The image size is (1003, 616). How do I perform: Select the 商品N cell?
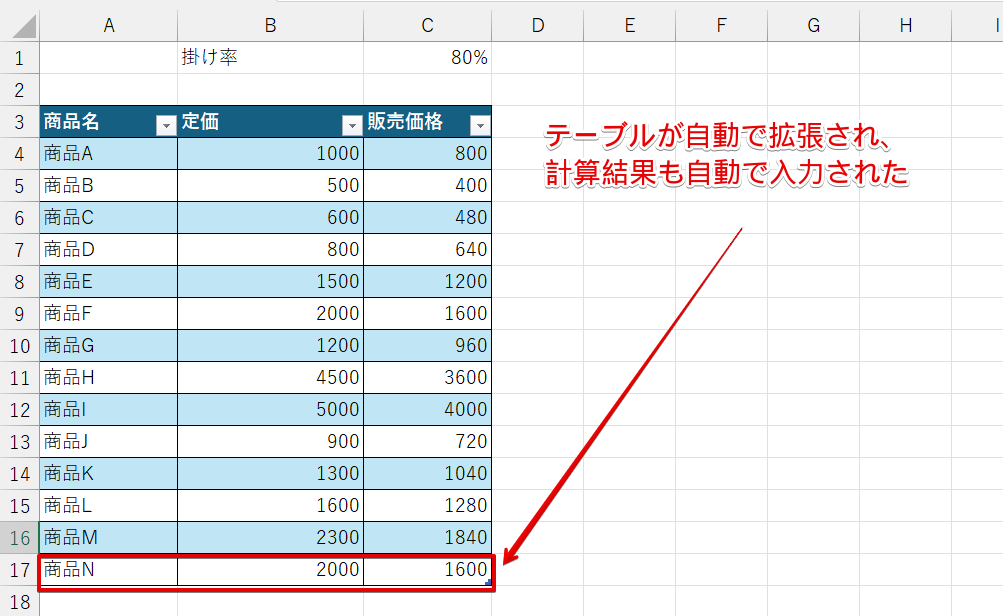109,569
